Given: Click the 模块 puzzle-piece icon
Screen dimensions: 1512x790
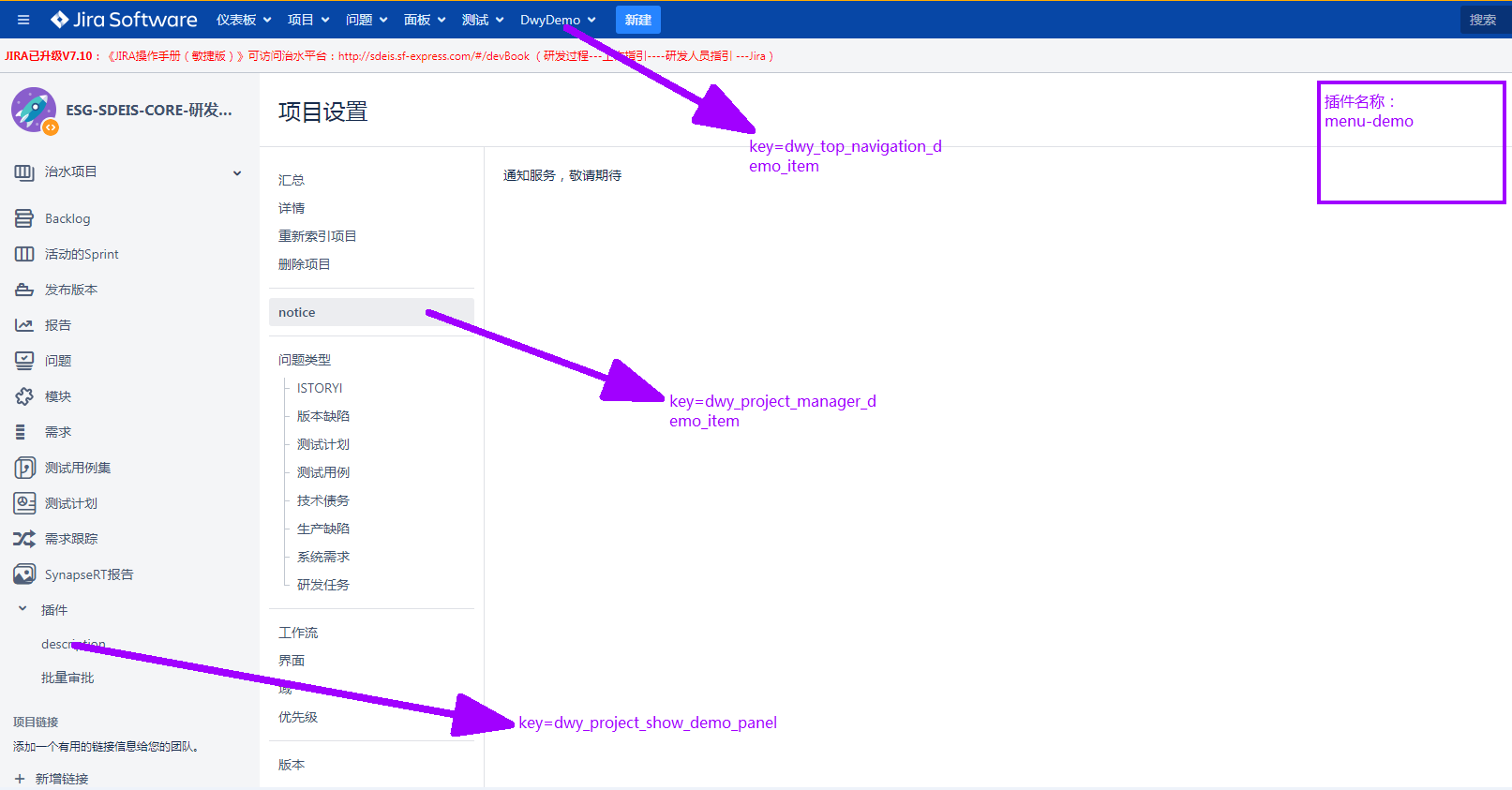Looking at the screenshot, I should point(24,396).
